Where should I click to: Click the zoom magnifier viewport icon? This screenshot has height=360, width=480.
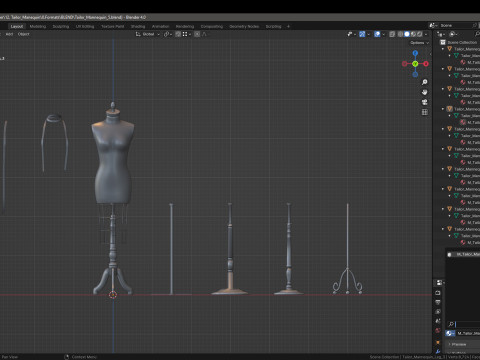pos(425,82)
